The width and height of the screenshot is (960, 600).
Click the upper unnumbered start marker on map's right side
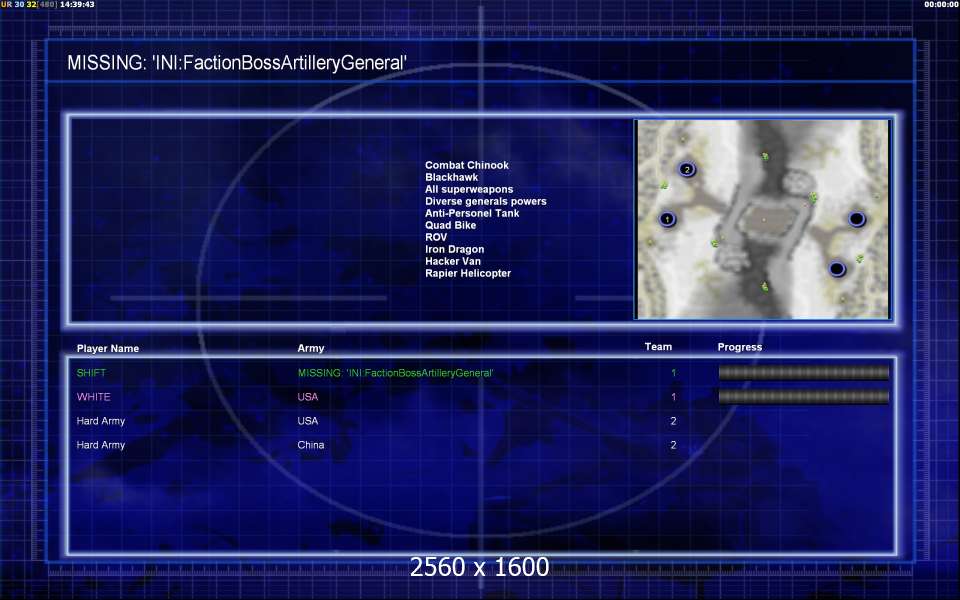[x=856, y=219]
